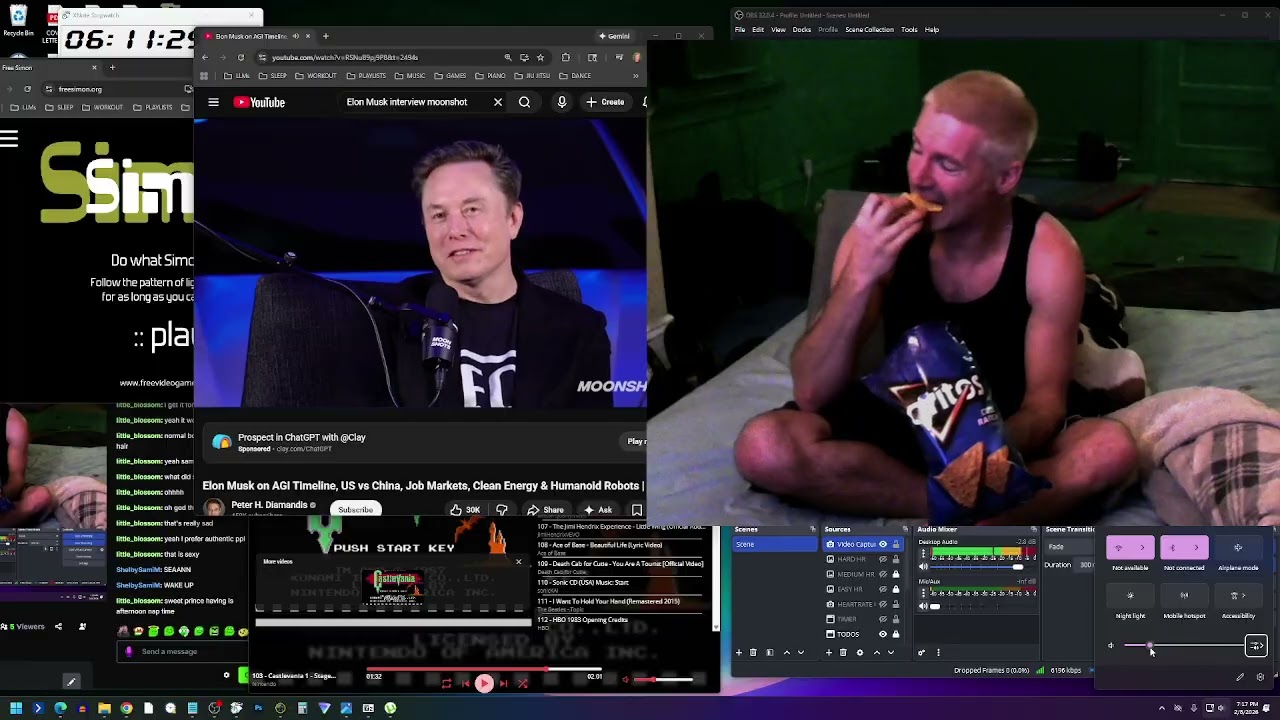The image size is (1280, 720).
Task: Click the YouTube search magnifier button
Action: coord(524,102)
